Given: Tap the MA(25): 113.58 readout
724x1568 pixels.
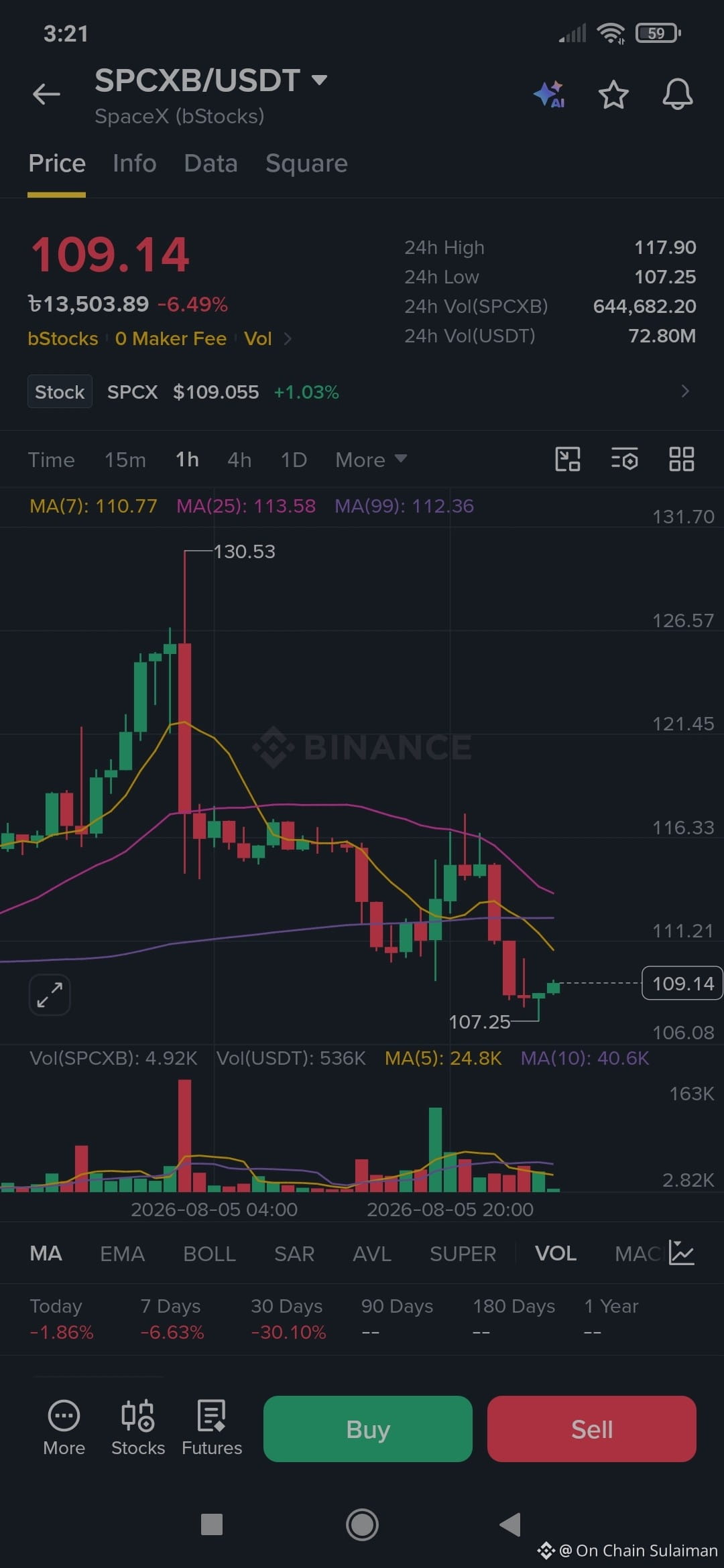Looking at the screenshot, I should [246, 506].
